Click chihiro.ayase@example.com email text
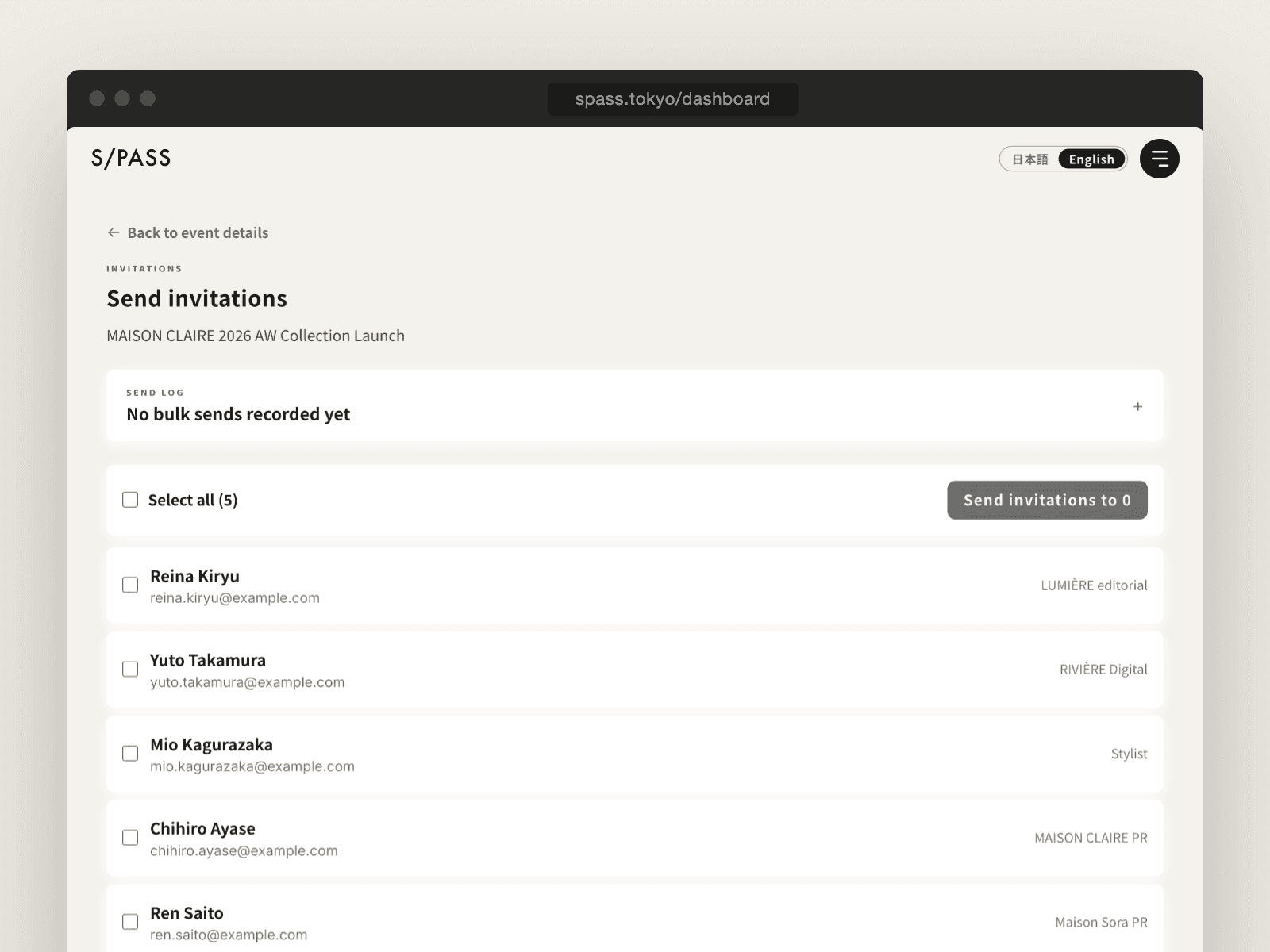The image size is (1270, 952). 244,850
